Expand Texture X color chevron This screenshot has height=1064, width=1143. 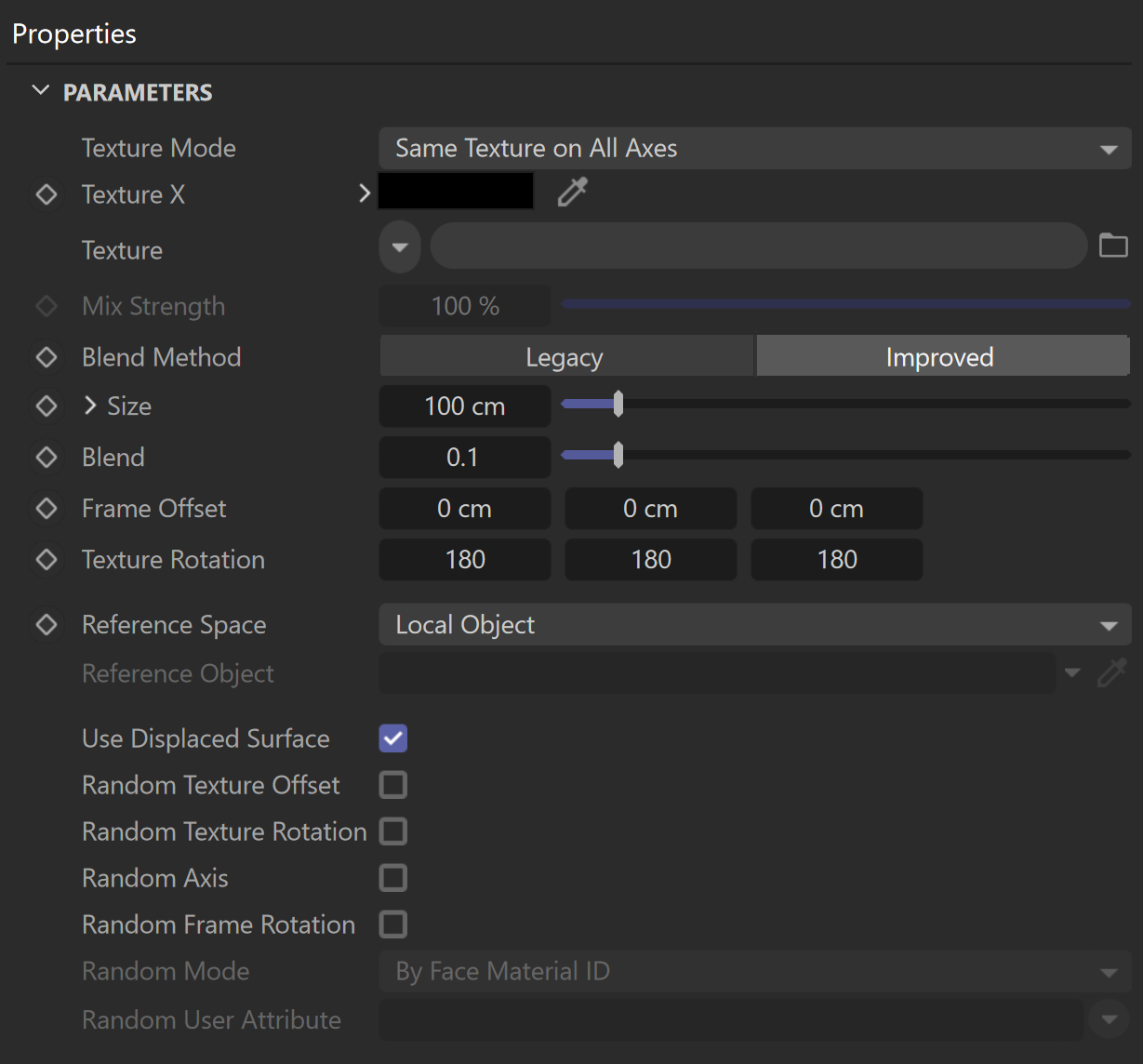pyautogui.click(x=365, y=193)
